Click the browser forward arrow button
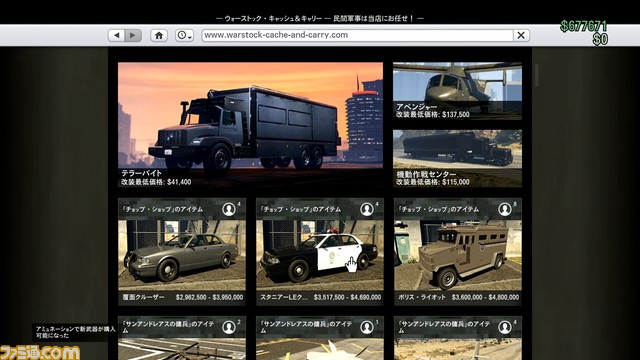This screenshot has height=360, width=640. [133, 36]
